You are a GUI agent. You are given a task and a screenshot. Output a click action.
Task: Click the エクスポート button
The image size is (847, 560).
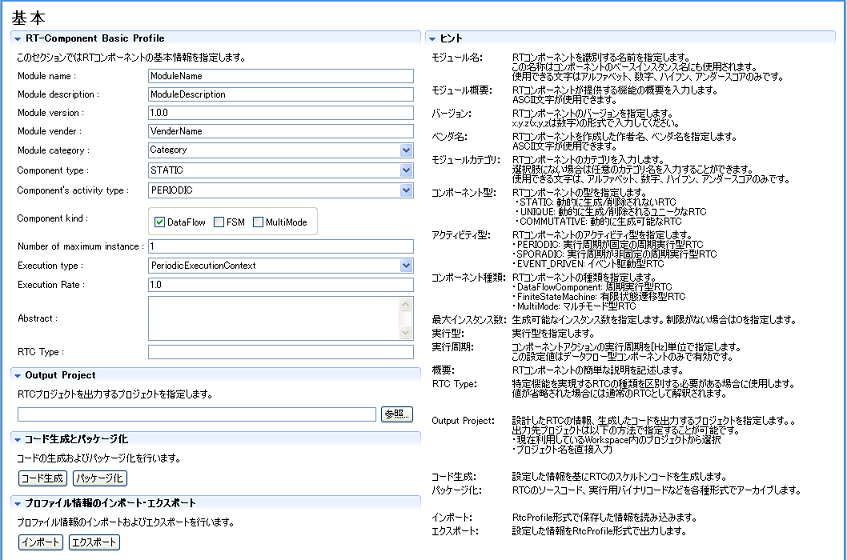point(95,542)
